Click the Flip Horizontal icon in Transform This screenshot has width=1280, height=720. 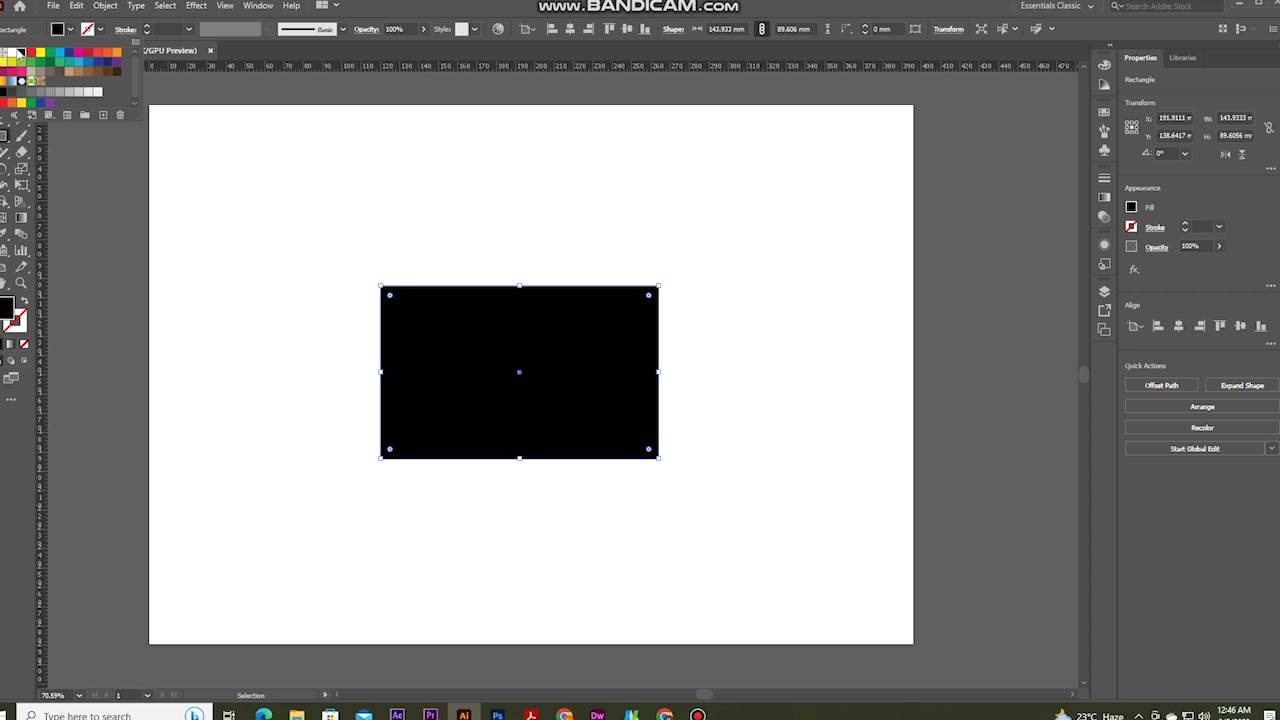[x=1226, y=154]
